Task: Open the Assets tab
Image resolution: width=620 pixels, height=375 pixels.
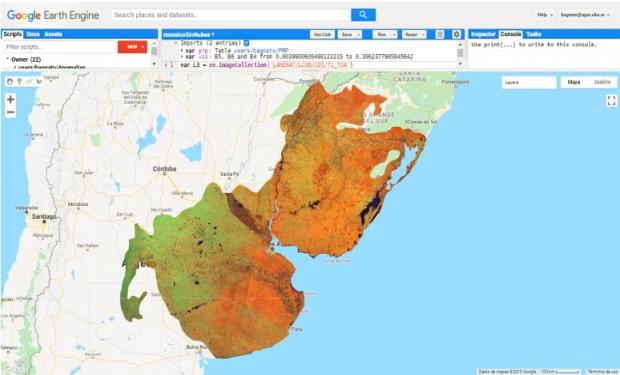Action: click(x=53, y=34)
